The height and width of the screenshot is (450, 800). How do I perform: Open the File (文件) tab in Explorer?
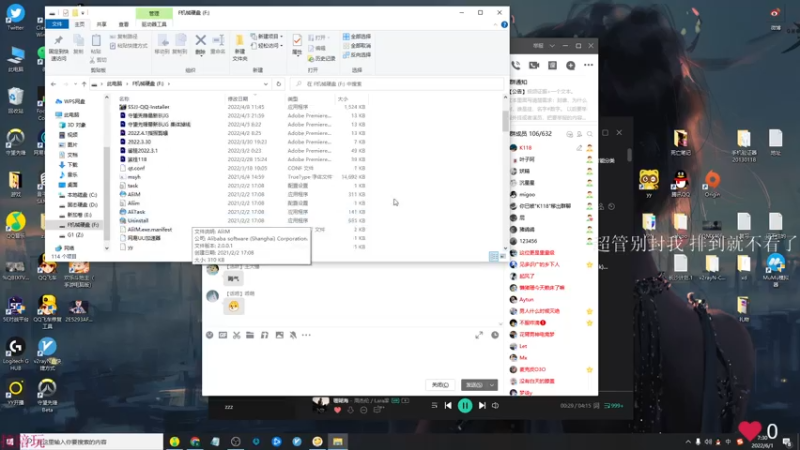point(57,24)
